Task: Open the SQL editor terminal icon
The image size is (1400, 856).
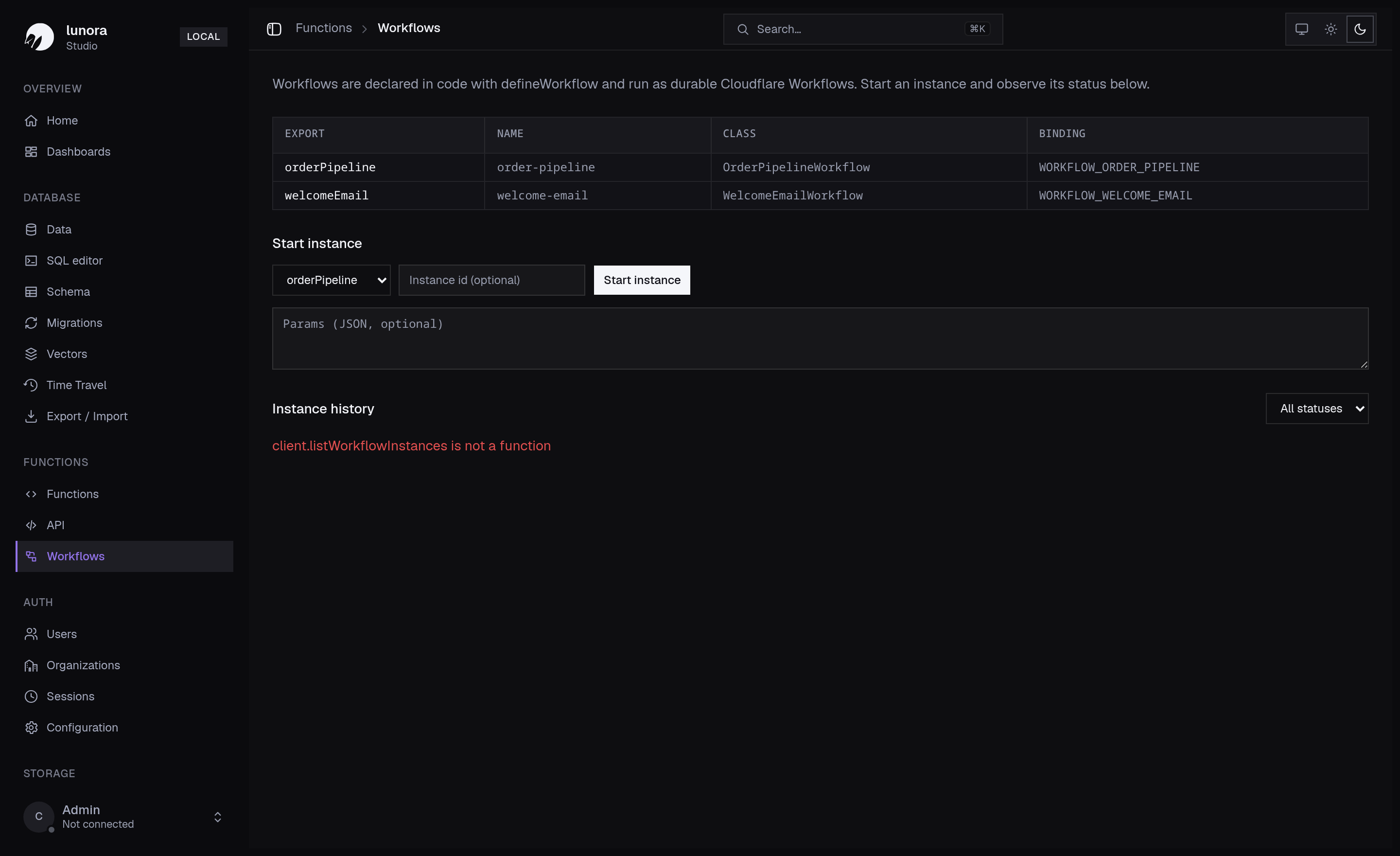Action: pyautogui.click(x=31, y=260)
